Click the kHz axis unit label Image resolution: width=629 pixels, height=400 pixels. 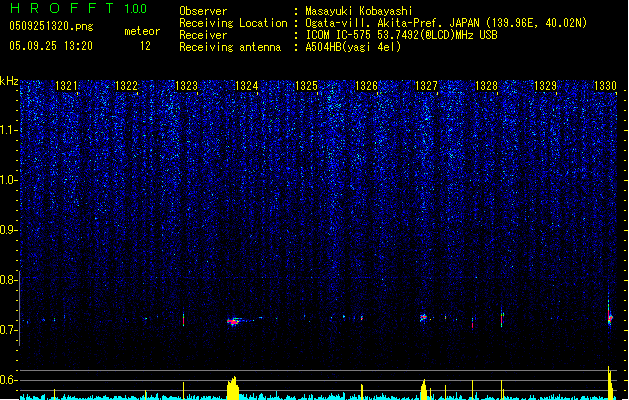pos(9,81)
